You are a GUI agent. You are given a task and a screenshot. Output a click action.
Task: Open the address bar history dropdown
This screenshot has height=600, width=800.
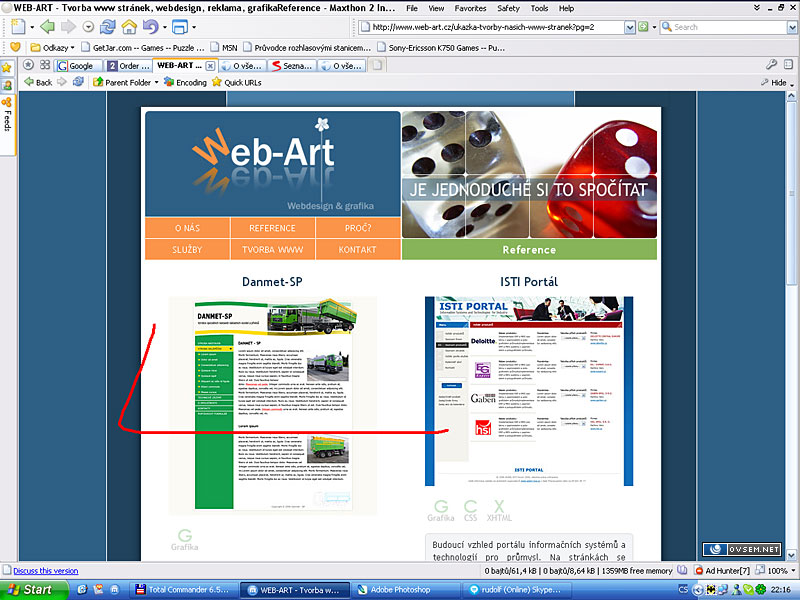(630, 27)
